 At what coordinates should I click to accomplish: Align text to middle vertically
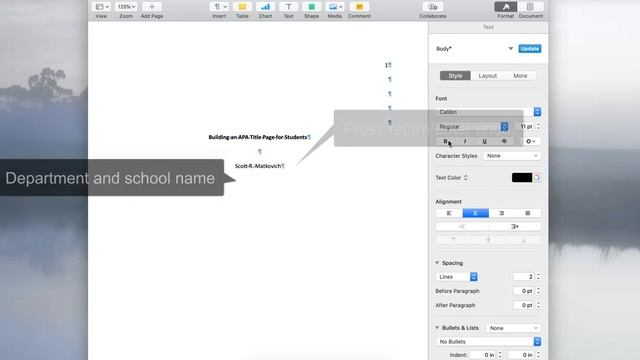point(488,240)
